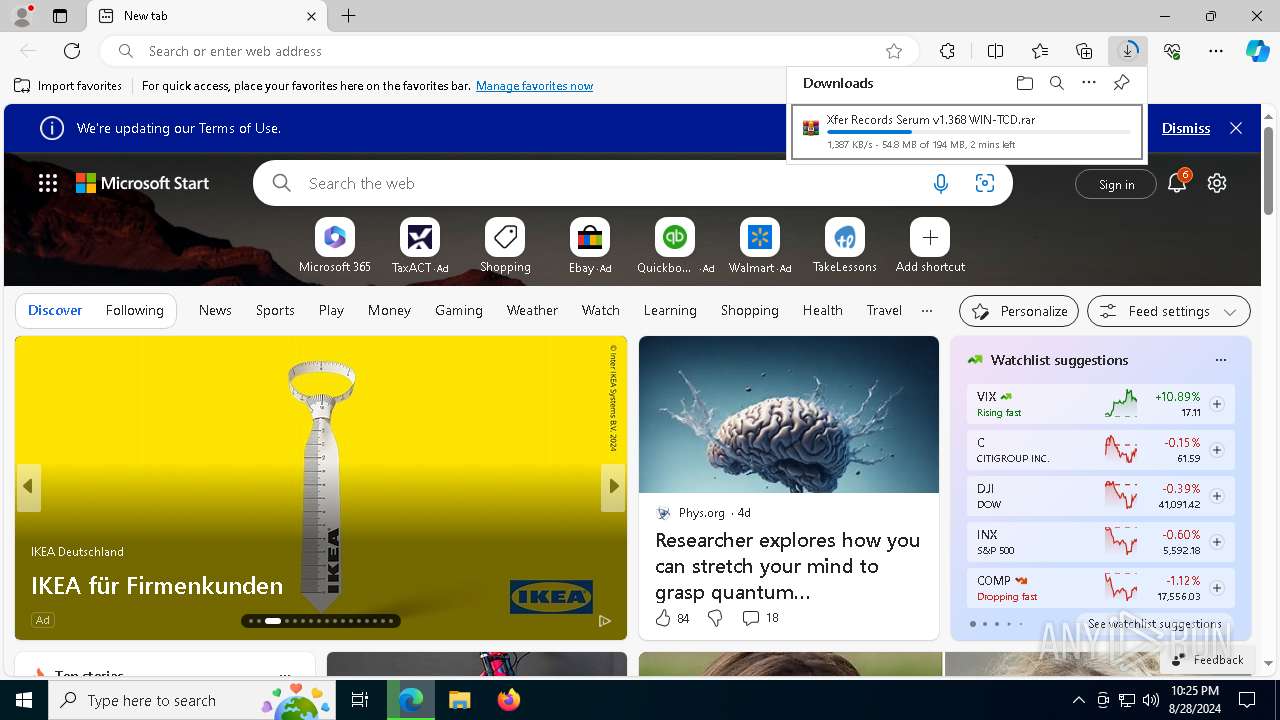This screenshot has height=720, width=1280.
Task: Dismiss the Terms of Use banner
Action: 1186,128
